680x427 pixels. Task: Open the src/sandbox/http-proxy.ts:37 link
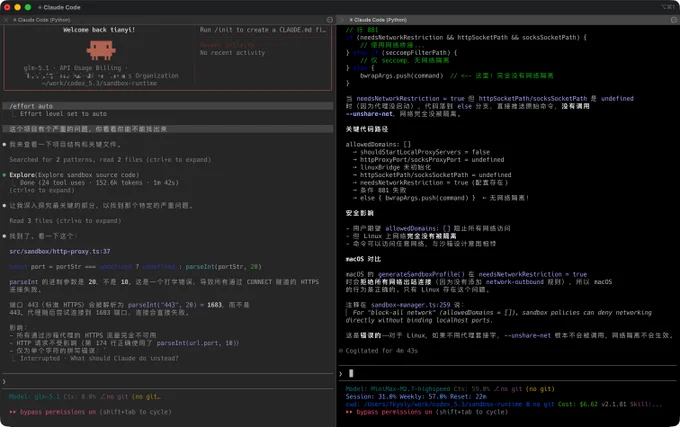point(60,251)
